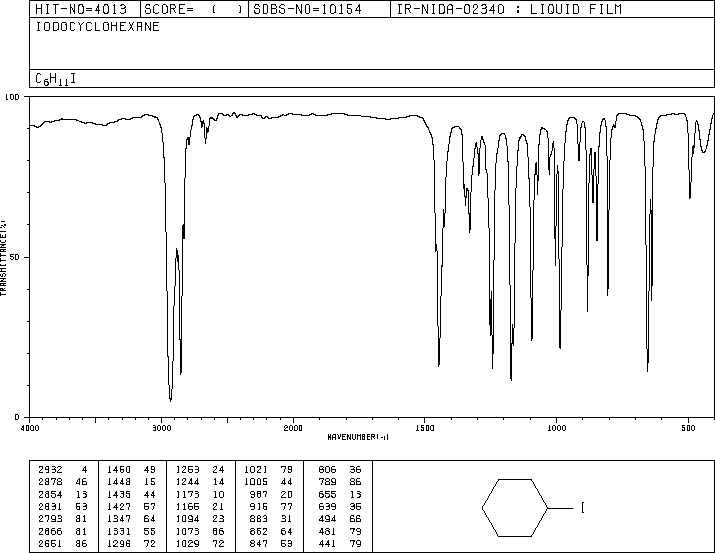Select the IODOCYCLOHEXANE compound name
Image resolution: width=715 pixels, height=553 pixels.
click(98, 27)
